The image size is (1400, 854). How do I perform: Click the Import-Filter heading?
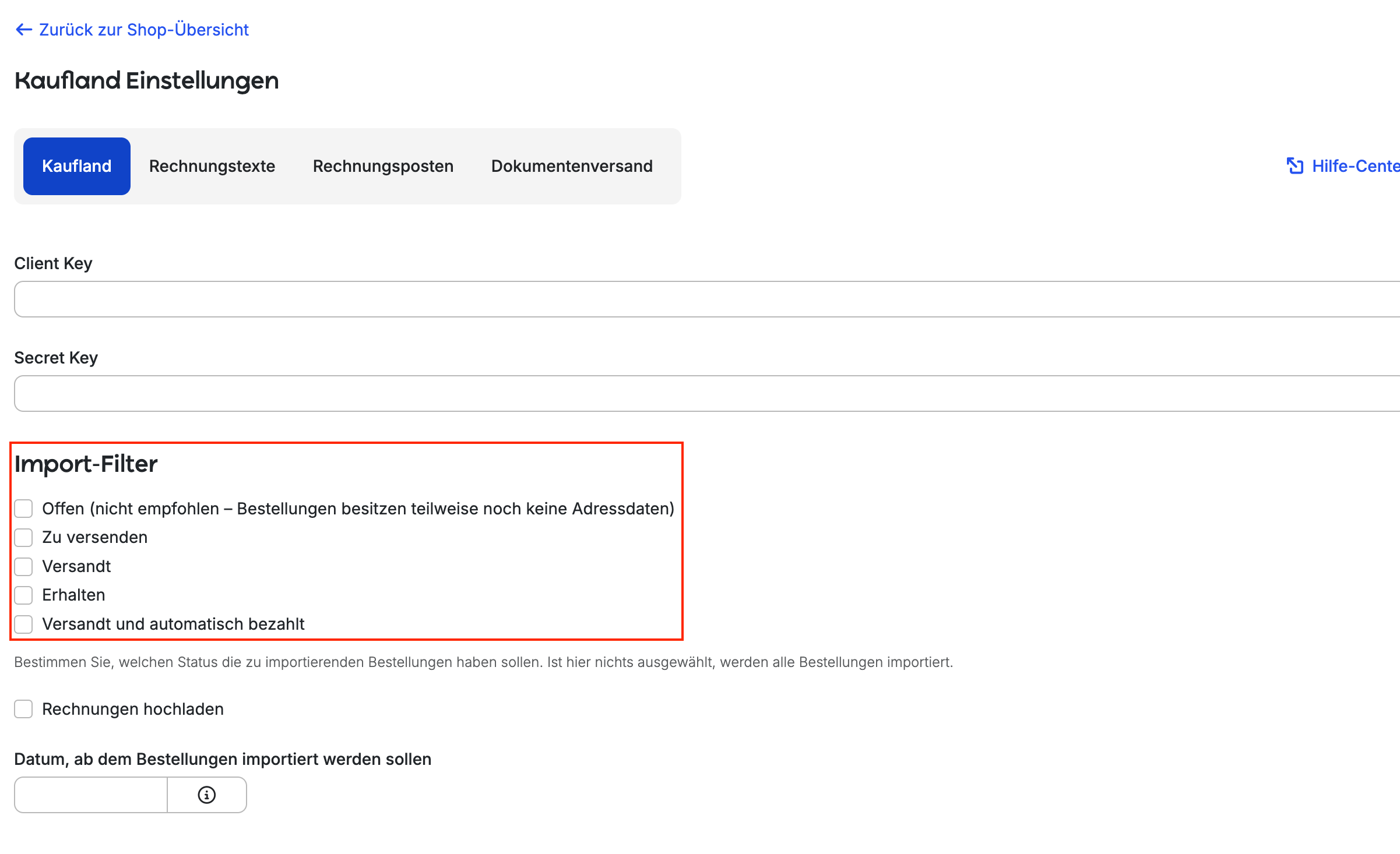(x=86, y=464)
